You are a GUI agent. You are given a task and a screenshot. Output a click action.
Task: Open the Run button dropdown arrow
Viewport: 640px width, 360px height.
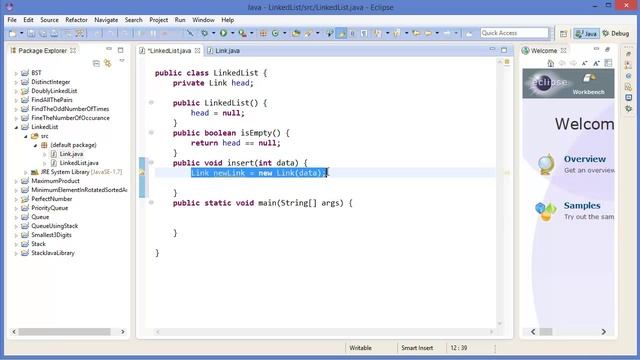[232, 33]
